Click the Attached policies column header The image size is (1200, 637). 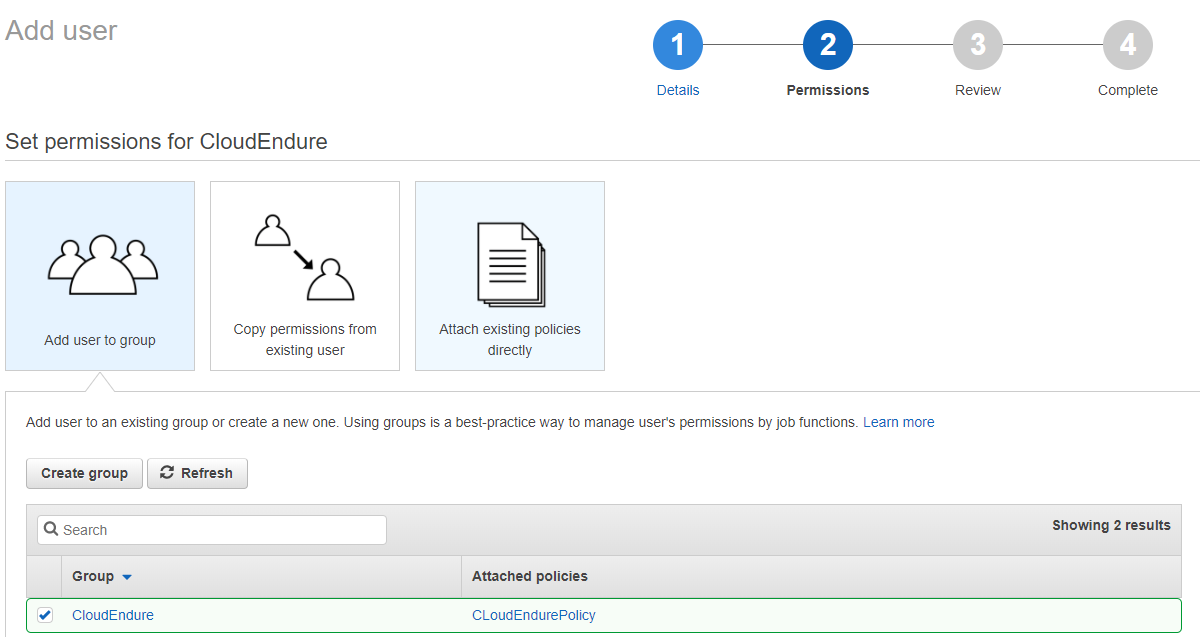[x=530, y=576]
